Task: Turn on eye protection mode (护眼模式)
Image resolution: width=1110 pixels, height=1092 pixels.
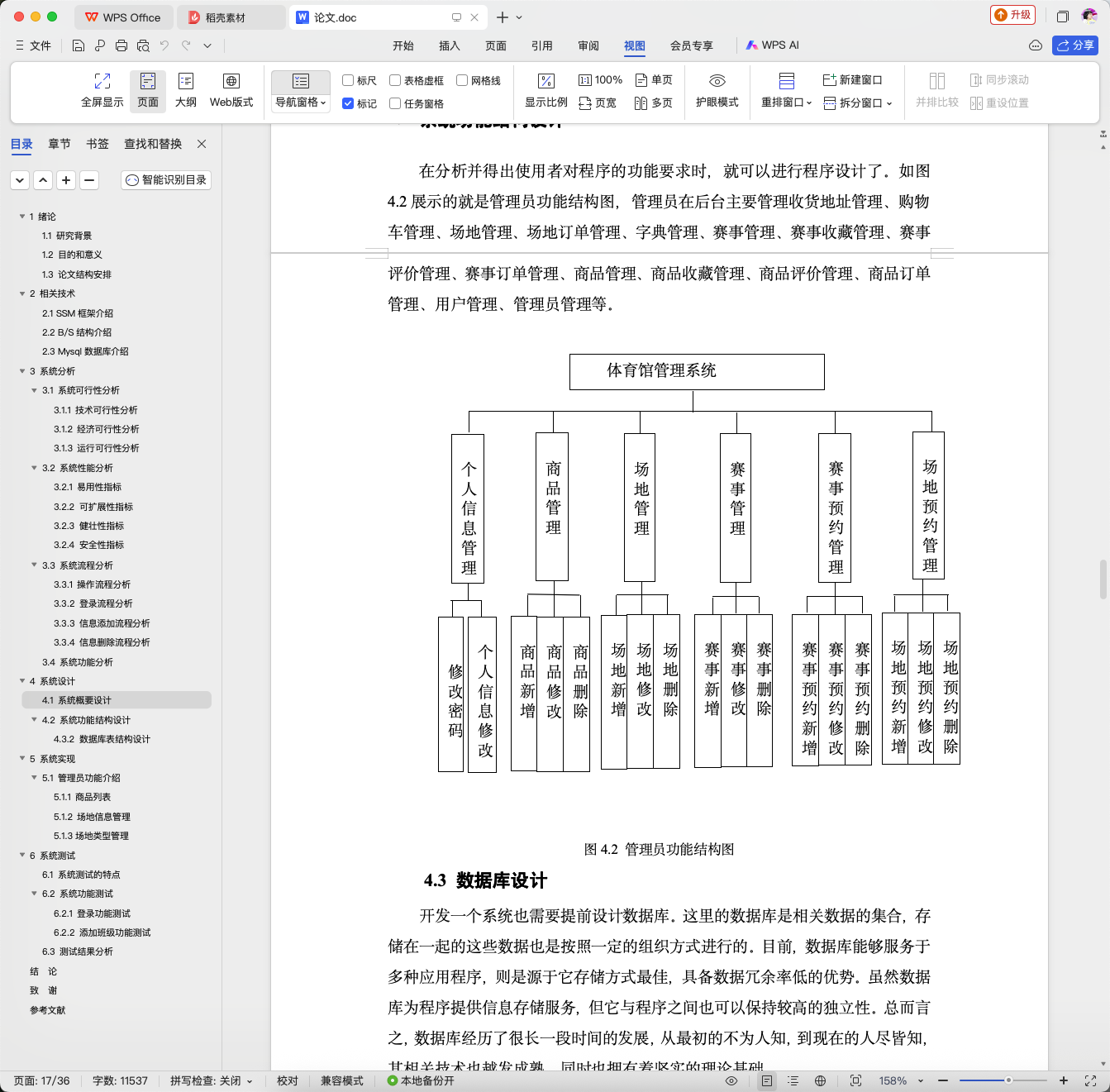Action: [717, 90]
